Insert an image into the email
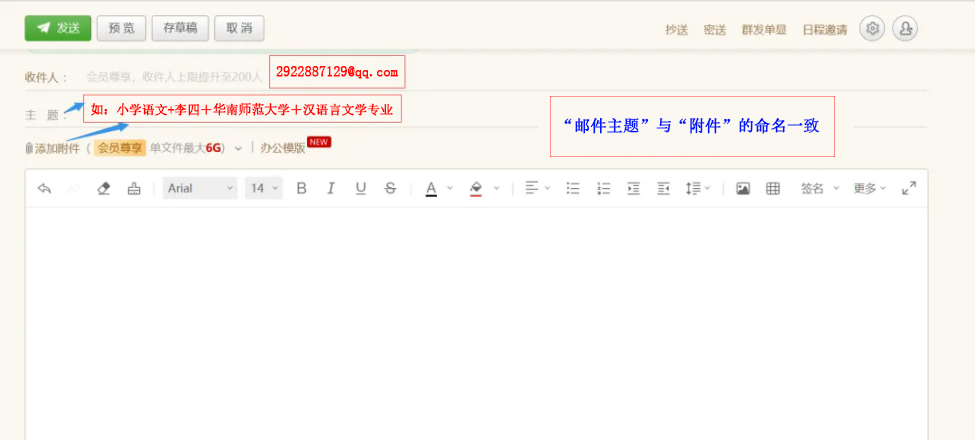The image size is (975, 440). [742, 188]
